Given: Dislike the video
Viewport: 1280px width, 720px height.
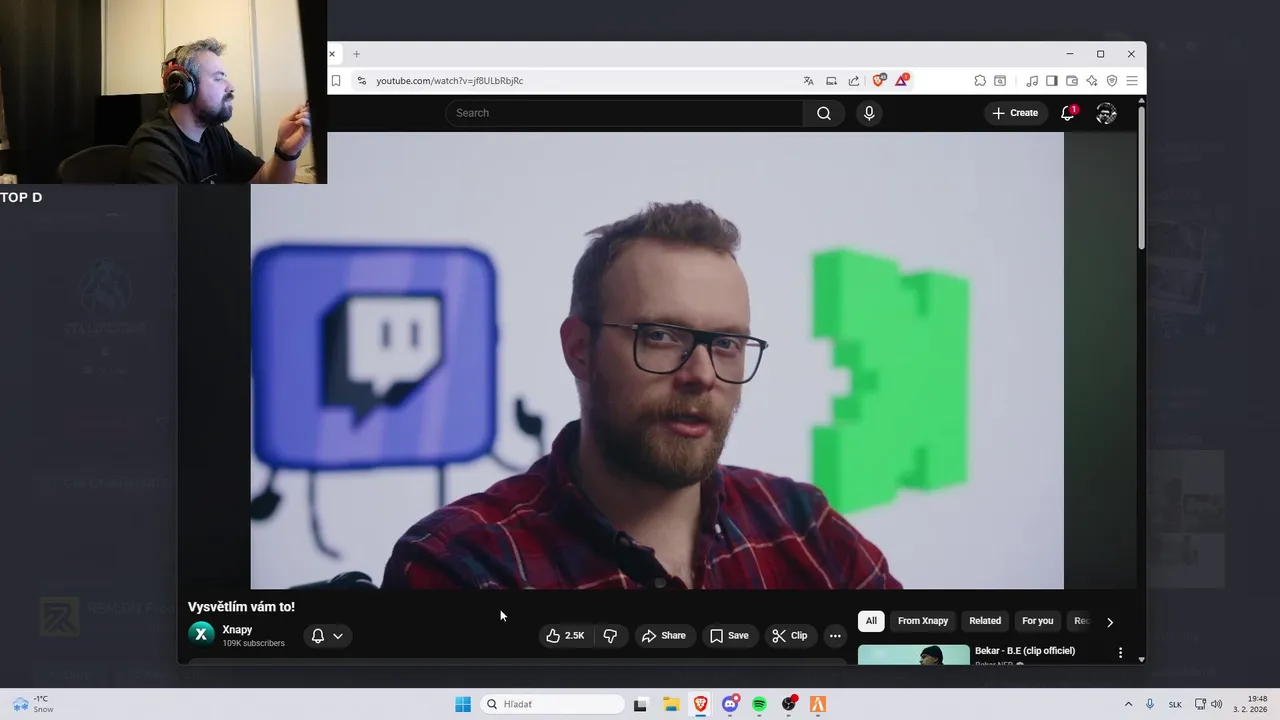Looking at the screenshot, I should 610,635.
